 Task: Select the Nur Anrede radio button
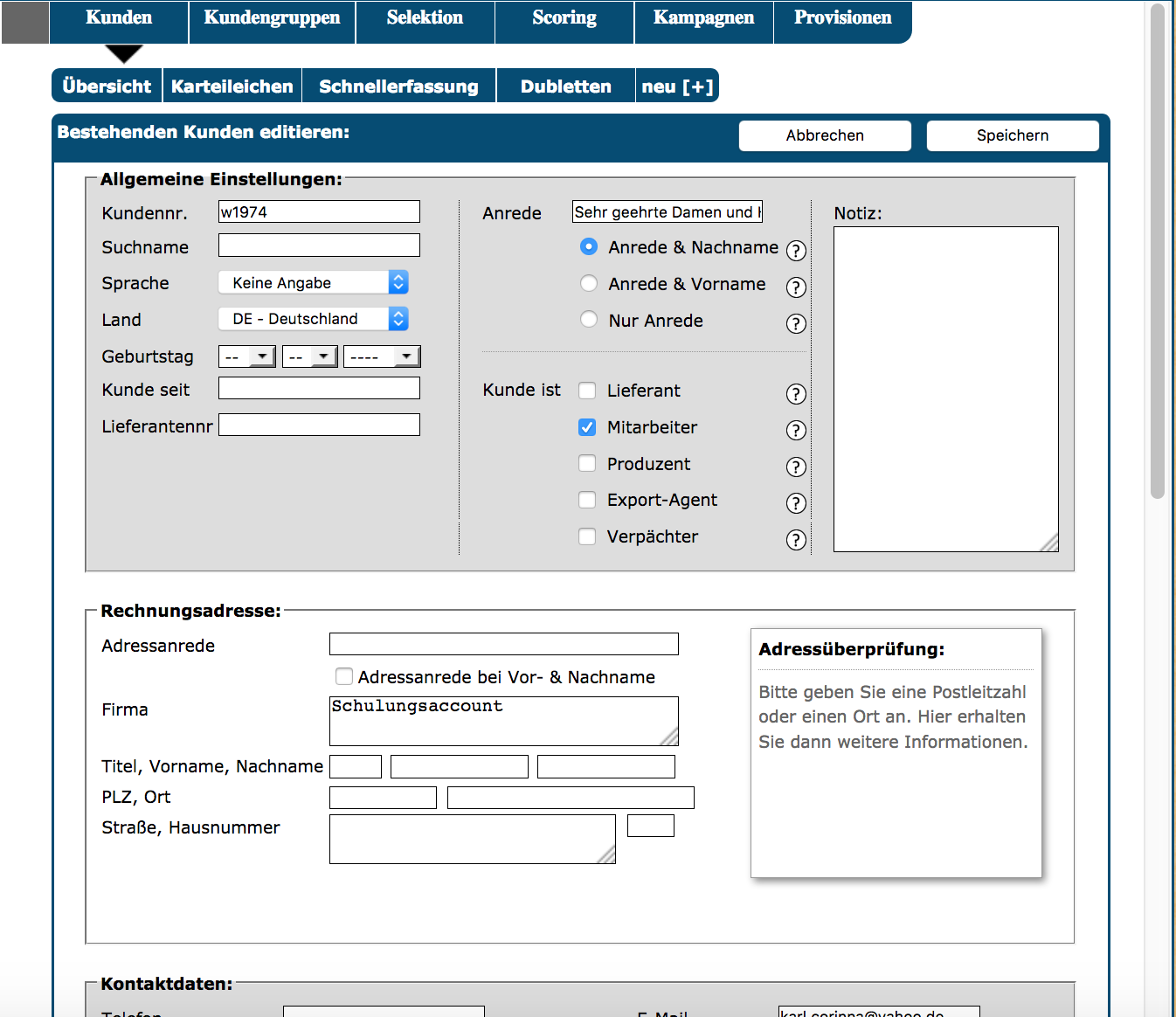(589, 320)
